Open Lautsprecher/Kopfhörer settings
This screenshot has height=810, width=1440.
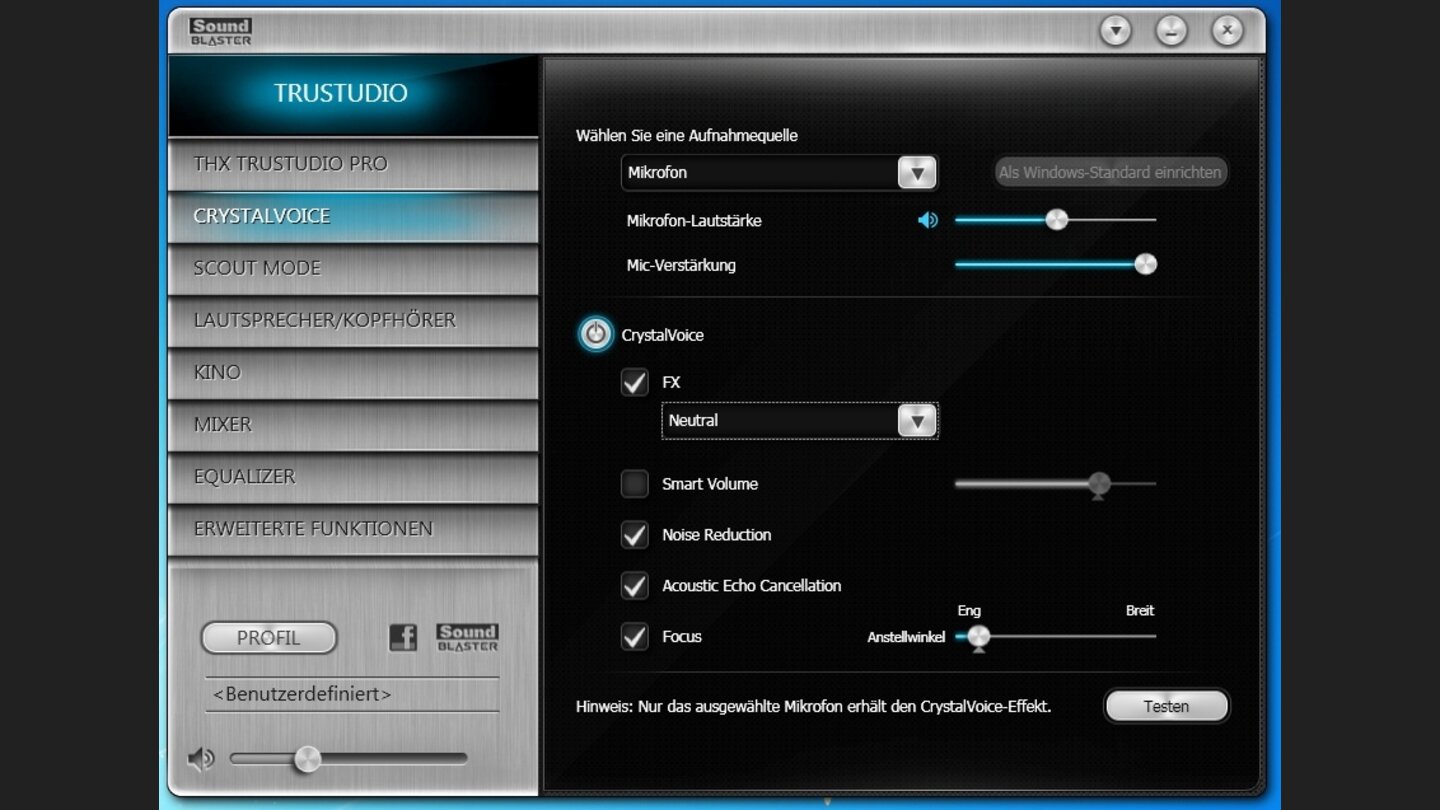(x=353, y=320)
